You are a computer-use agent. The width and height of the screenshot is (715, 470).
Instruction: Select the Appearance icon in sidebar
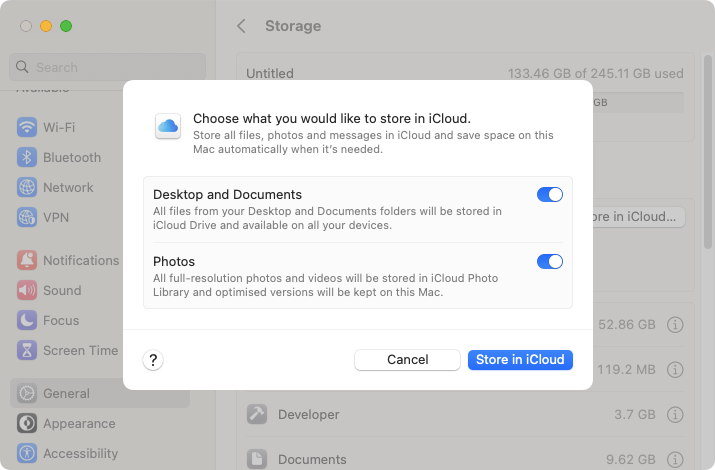27,424
